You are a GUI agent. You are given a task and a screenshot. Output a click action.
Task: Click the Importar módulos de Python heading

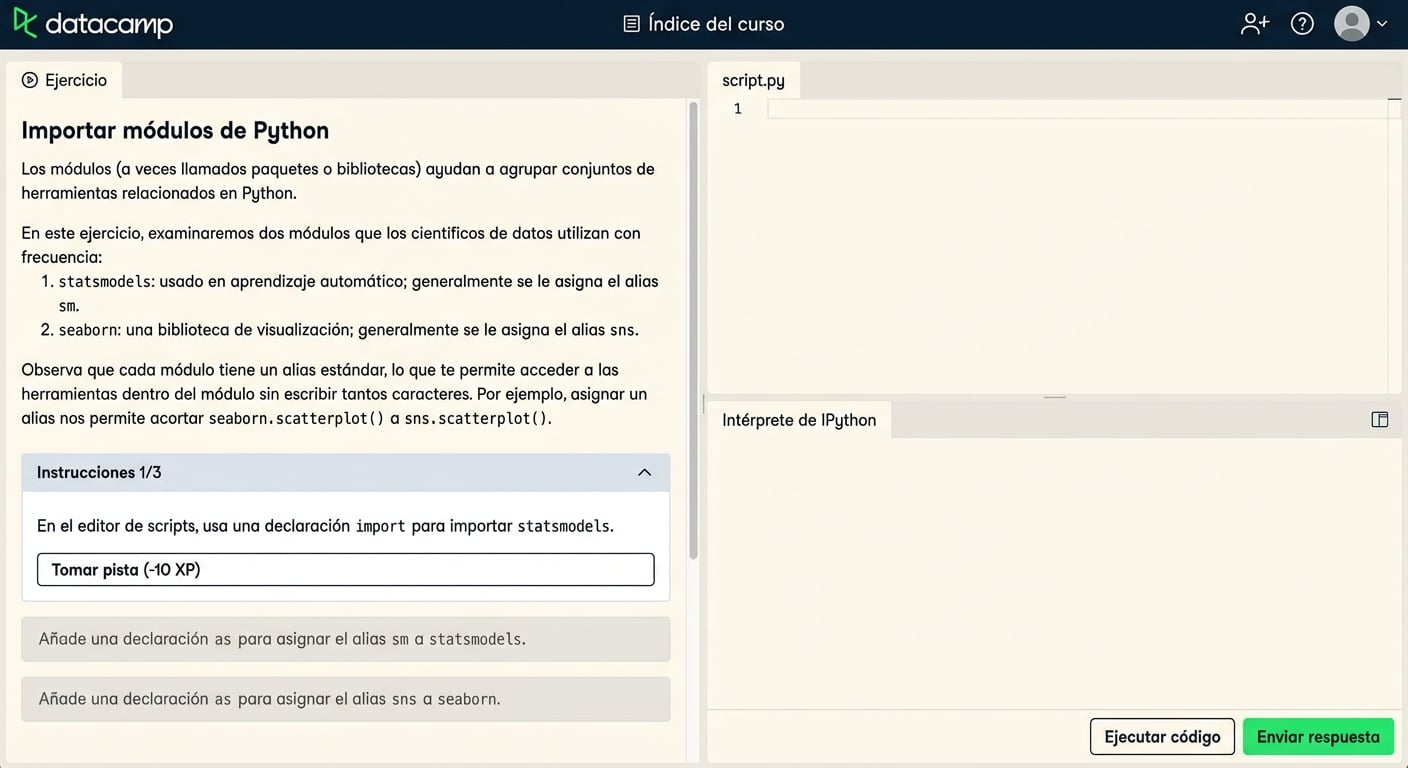tap(175, 130)
